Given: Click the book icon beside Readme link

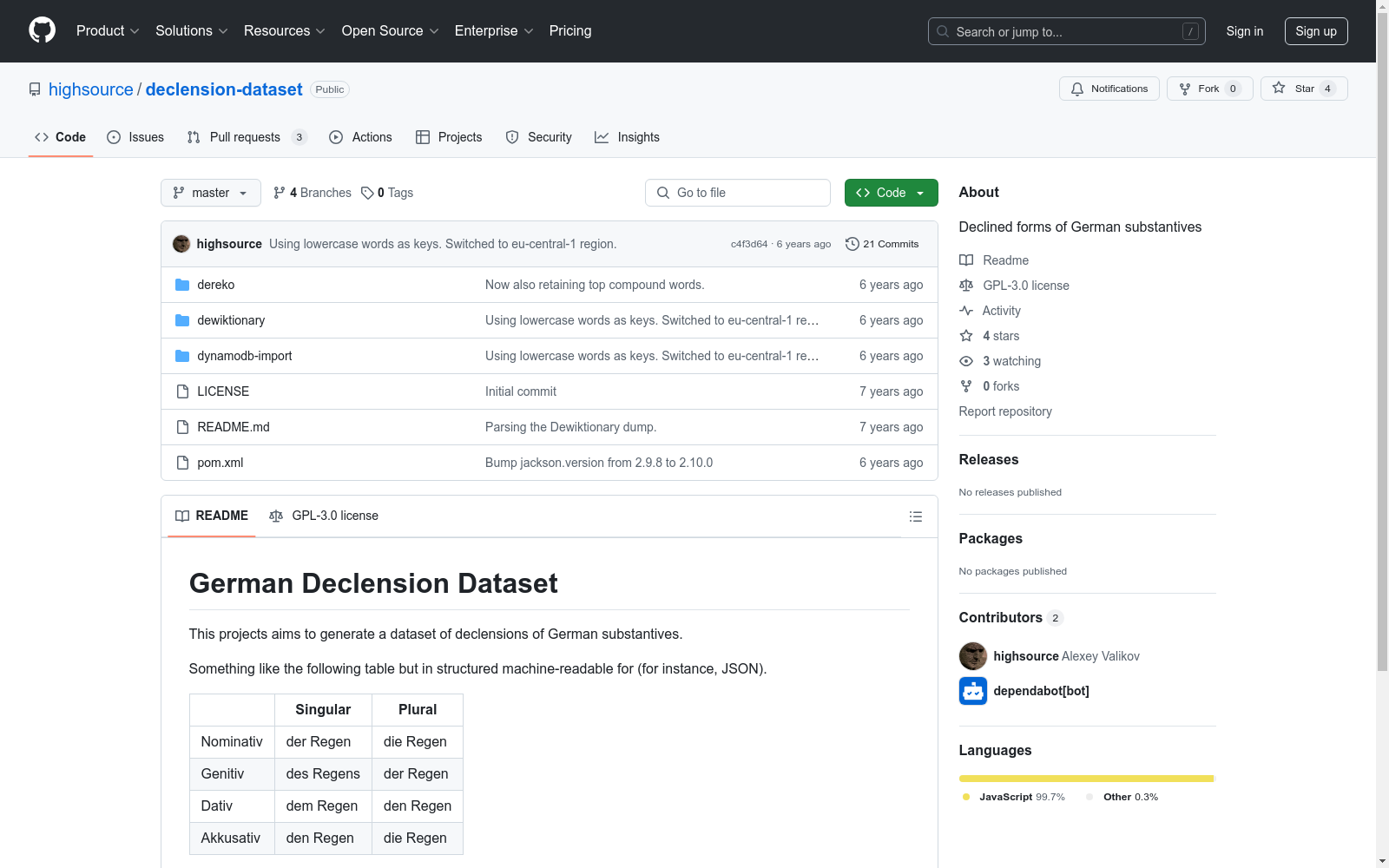Looking at the screenshot, I should pyautogui.click(x=966, y=260).
